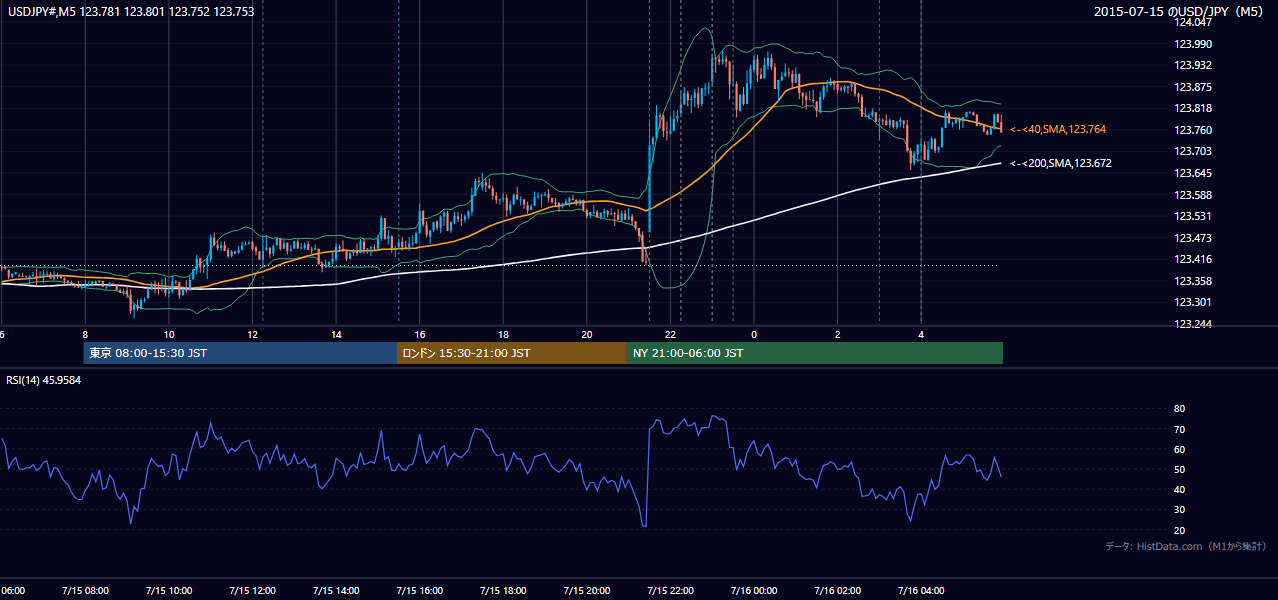Click the 123.588 price axis label

tap(1192, 195)
